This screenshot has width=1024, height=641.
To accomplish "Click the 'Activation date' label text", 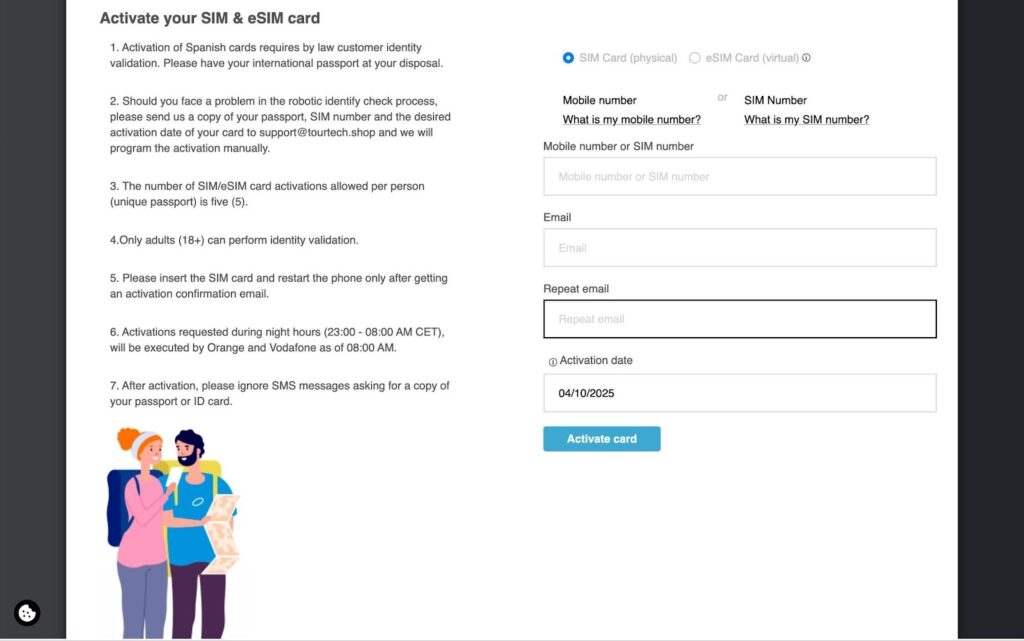I will (596, 361).
